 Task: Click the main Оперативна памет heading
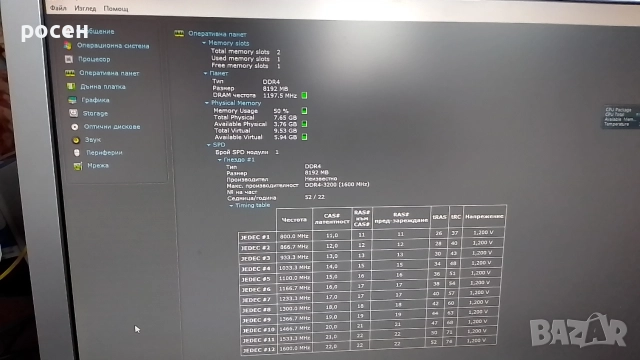217,34
